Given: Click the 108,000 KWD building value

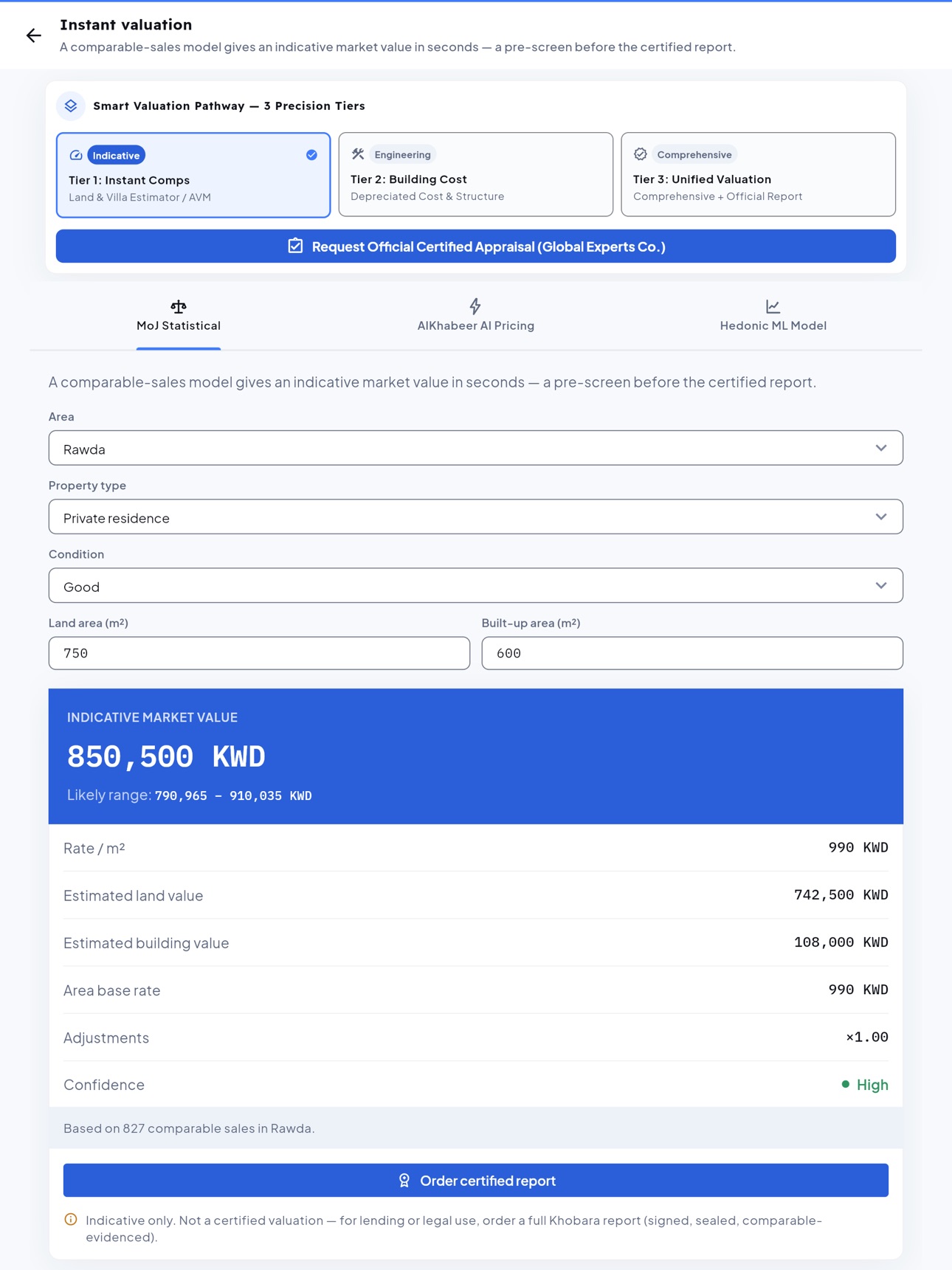Looking at the screenshot, I should (841, 942).
